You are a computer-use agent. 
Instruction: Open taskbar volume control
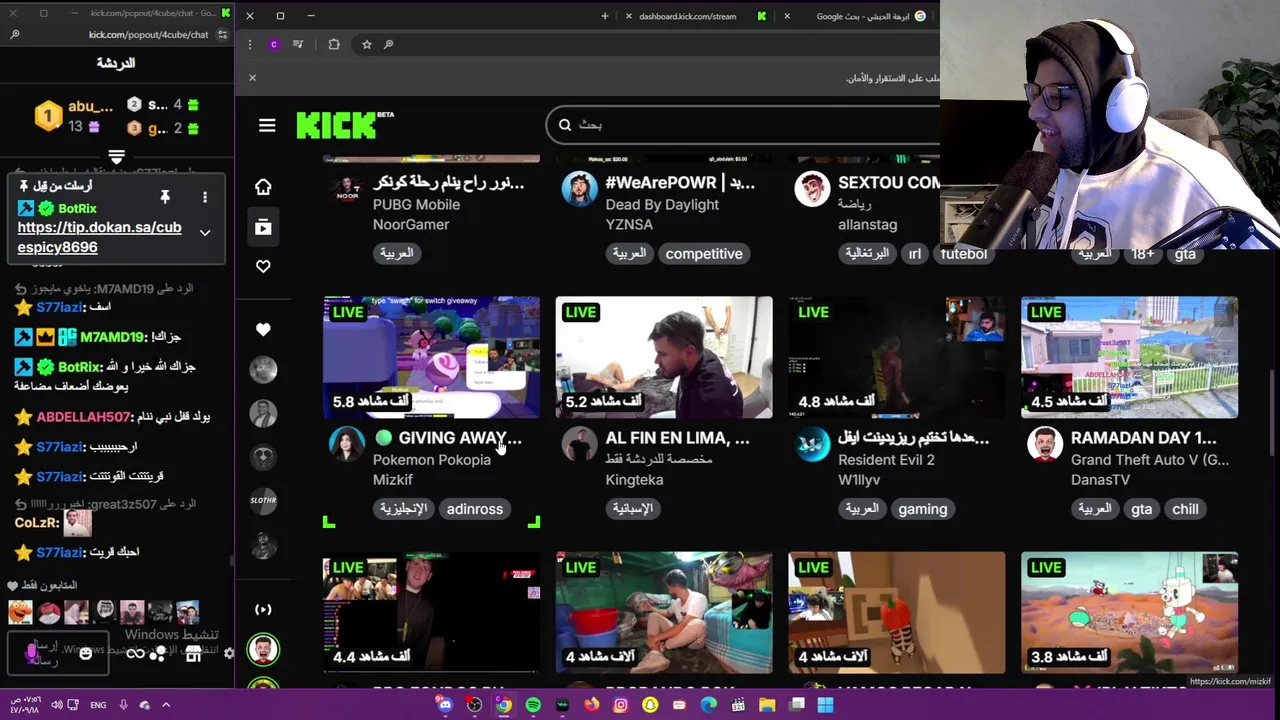point(57,705)
